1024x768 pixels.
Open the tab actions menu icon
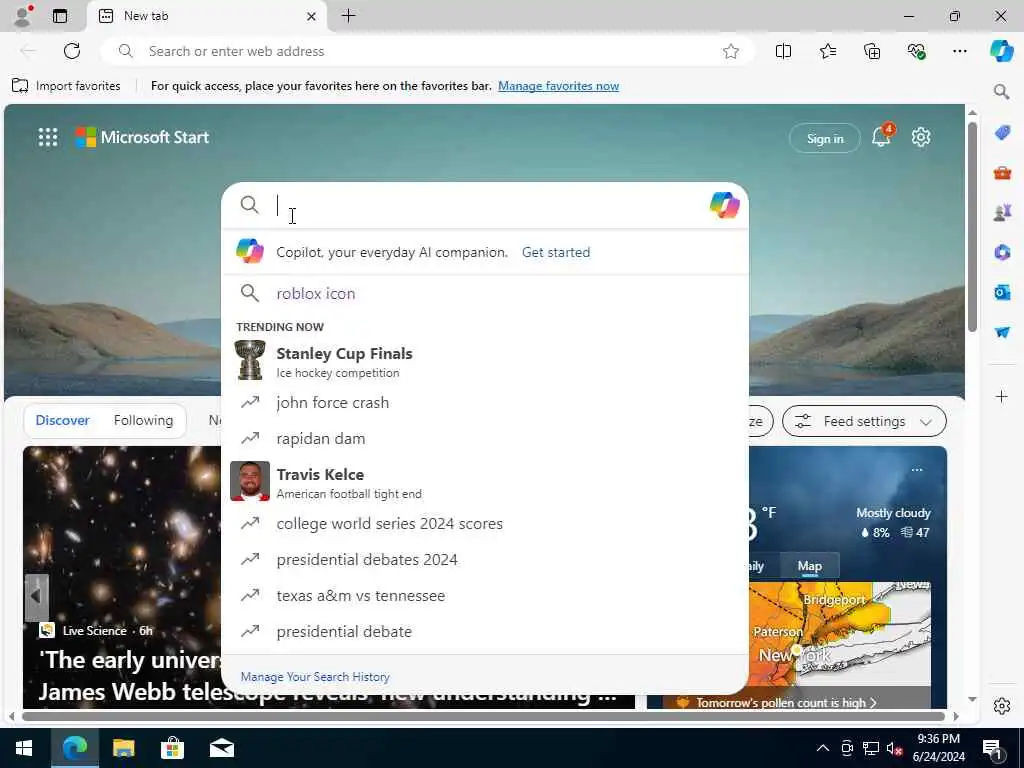click(x=60, y=16)
